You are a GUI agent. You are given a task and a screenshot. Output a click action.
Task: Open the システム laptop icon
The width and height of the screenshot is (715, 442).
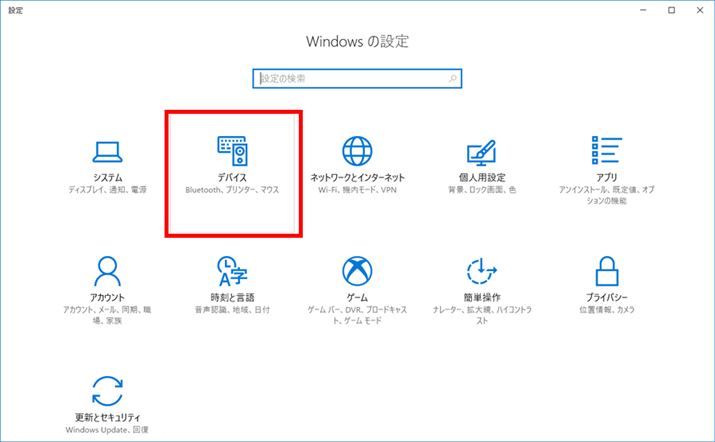pos(107,152)
